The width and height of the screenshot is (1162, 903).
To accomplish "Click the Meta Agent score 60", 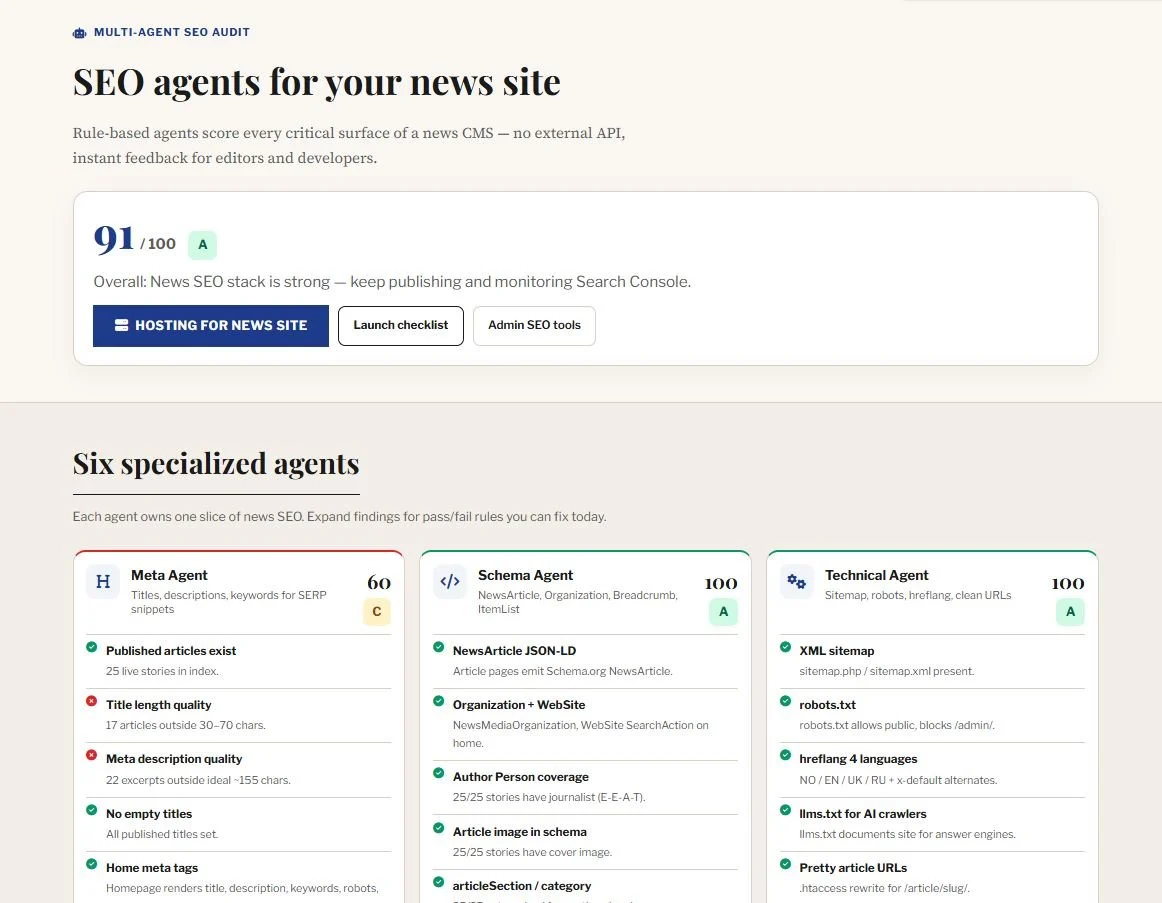I will click(x=379, y=583).
